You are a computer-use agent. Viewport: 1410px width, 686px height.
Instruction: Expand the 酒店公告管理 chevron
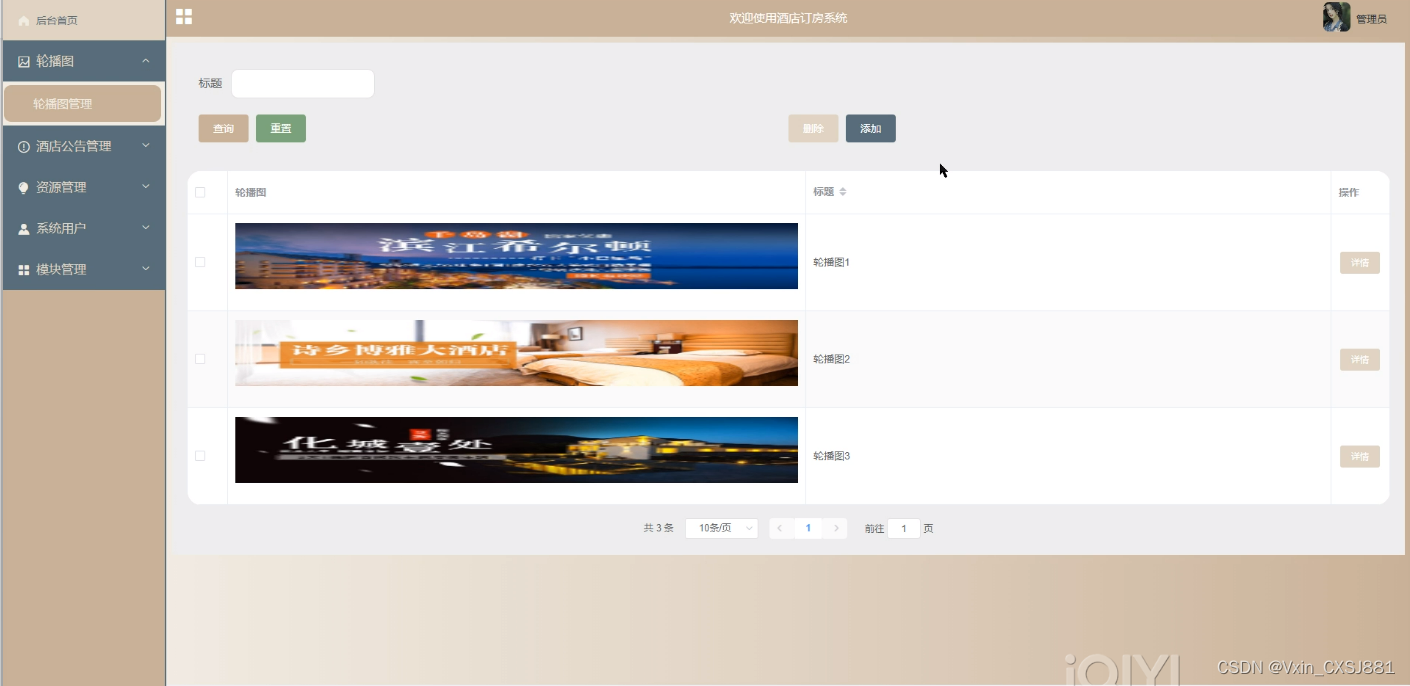(x=146, y=146)
